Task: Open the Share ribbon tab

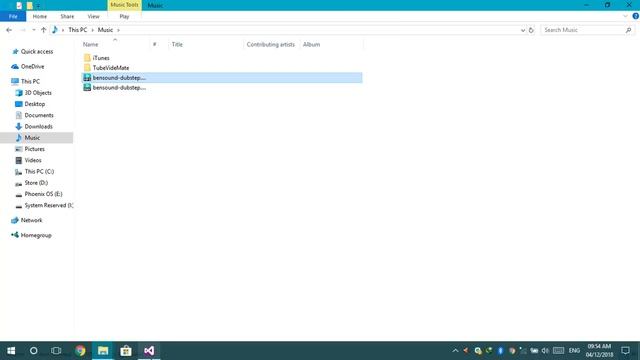Action: 67,16
